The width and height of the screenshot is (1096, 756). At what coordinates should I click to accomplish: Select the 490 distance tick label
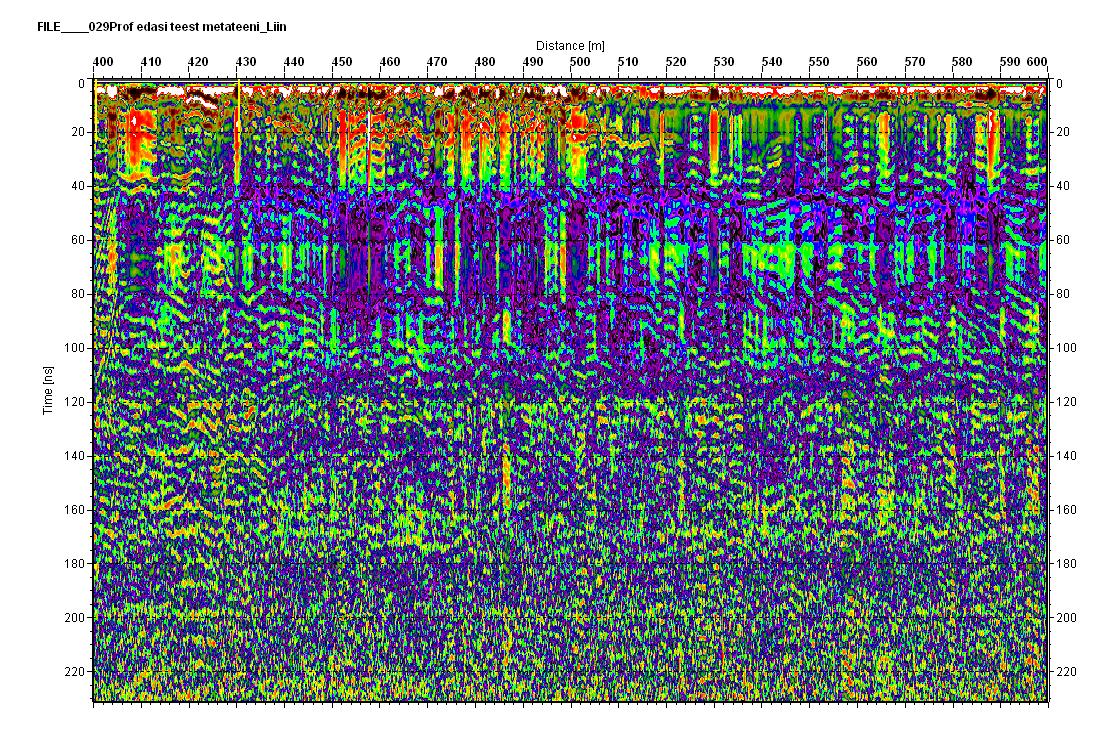533,61
